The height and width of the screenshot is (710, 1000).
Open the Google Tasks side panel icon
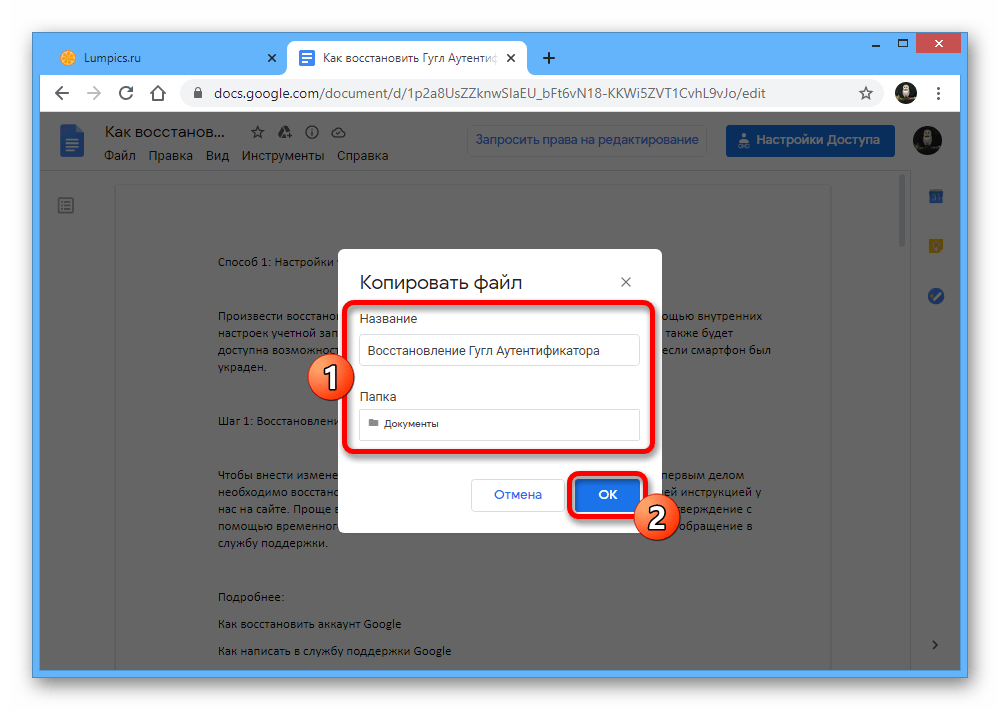[936, 296]
